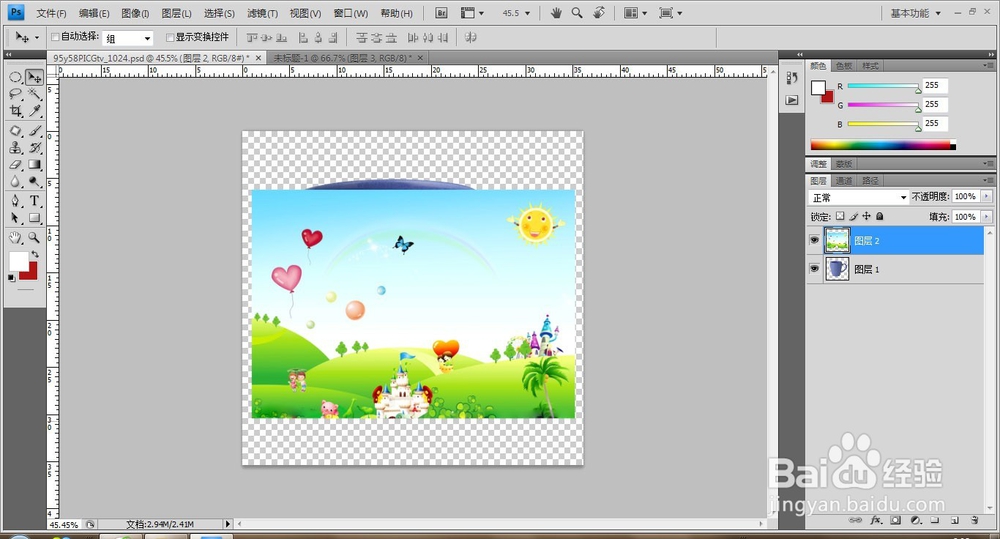Select the Move tool in toolbox
1000x539 pixels.
[x=34, y=77]
